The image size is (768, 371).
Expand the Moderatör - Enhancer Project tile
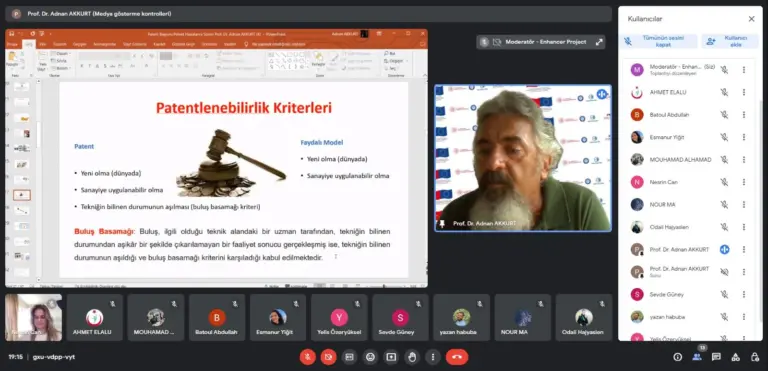point(599,42)
